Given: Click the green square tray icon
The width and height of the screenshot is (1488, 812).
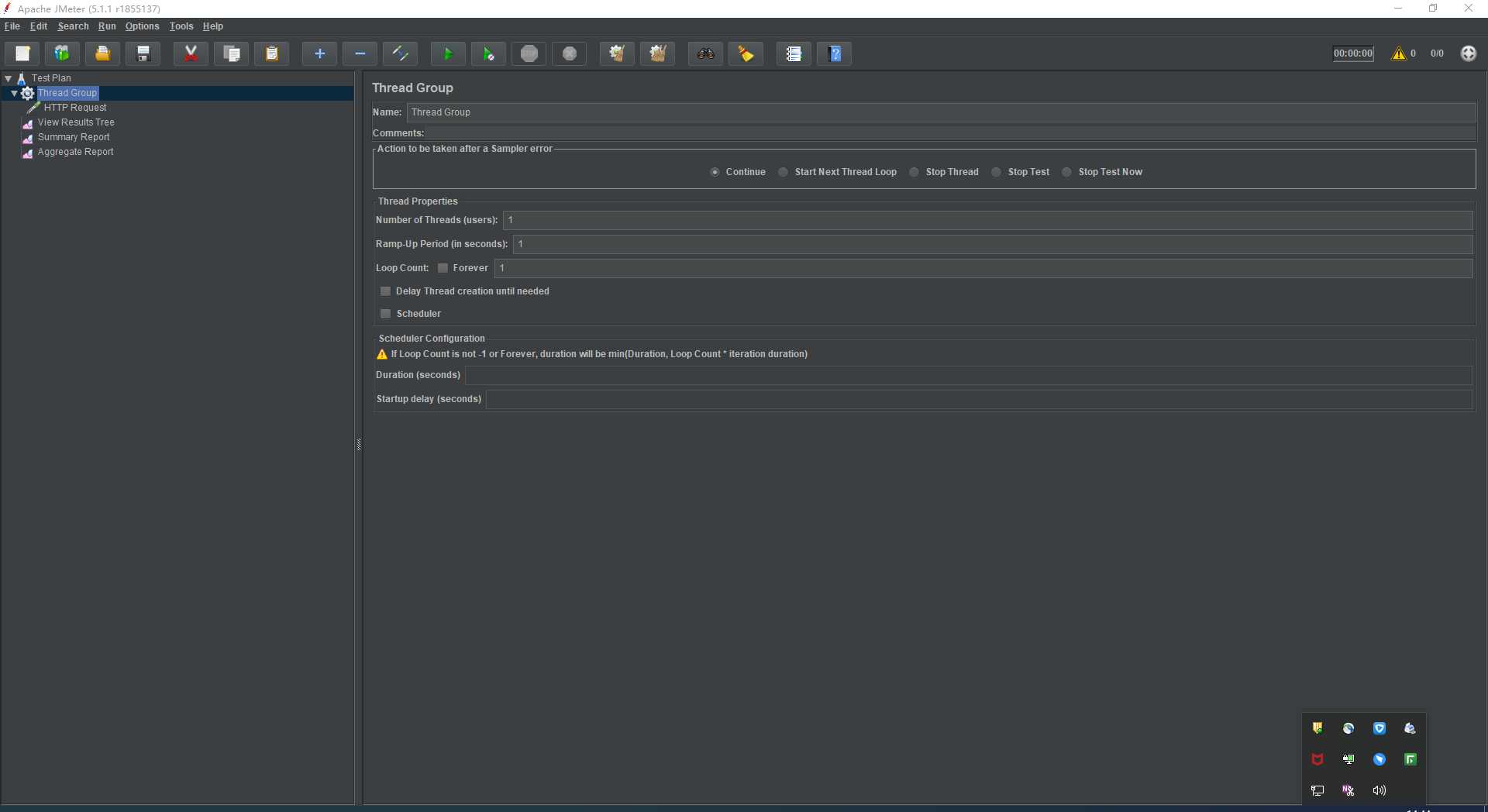Looking at the screenshot, I should point(1410,759).
